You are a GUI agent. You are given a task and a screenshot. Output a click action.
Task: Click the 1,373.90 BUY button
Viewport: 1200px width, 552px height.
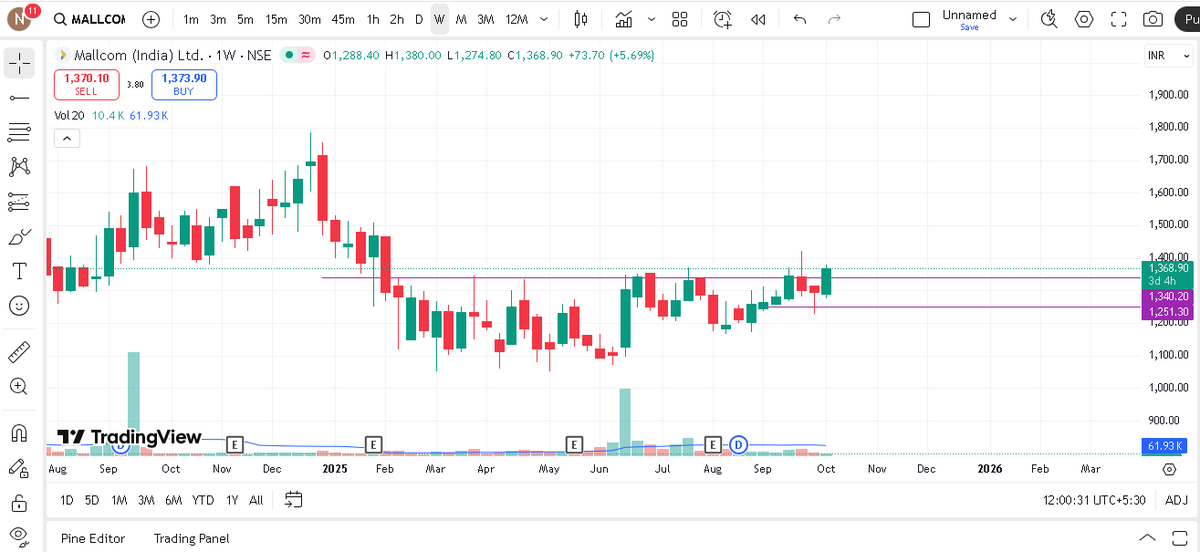pos(184,84)
